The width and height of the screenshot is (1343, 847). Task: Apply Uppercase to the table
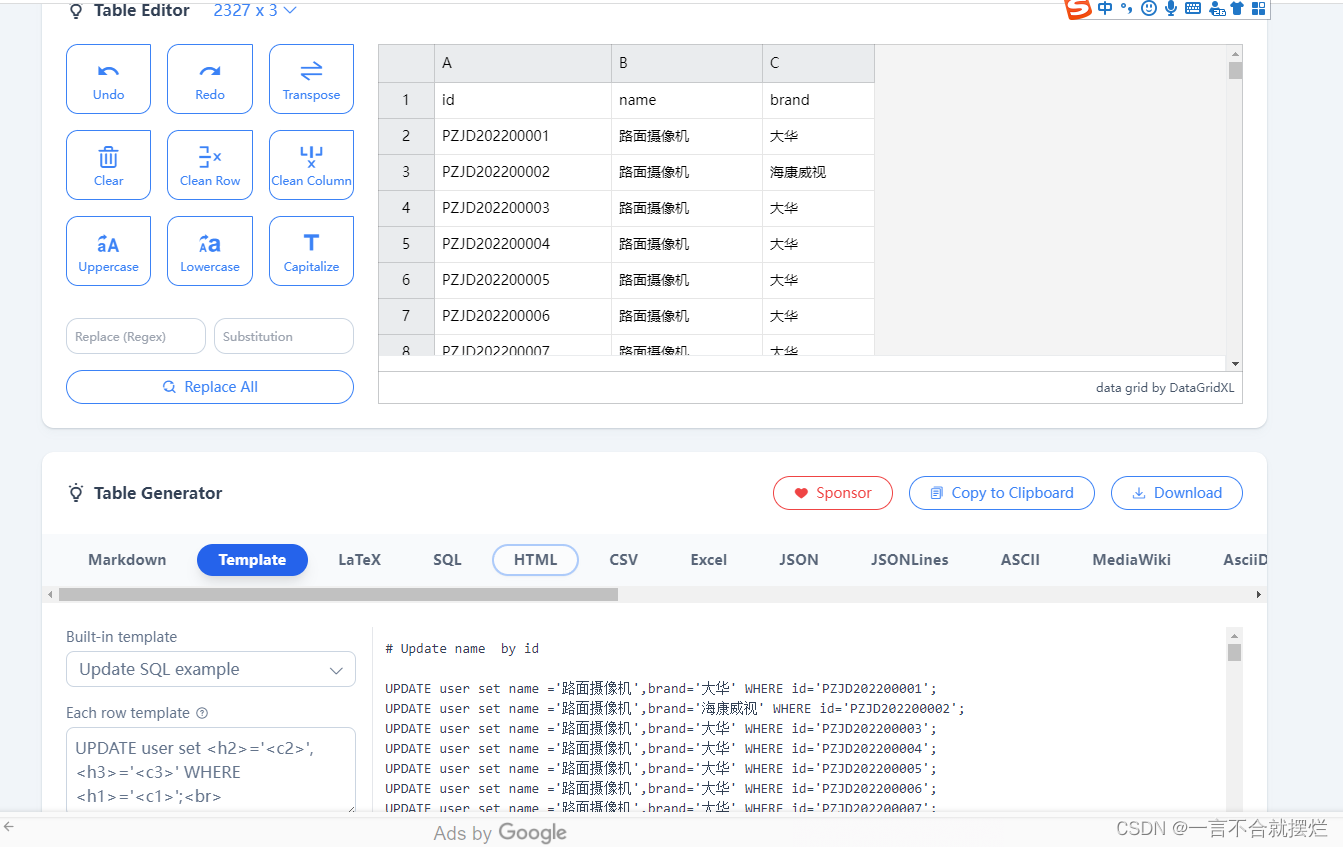coord(108,250)
